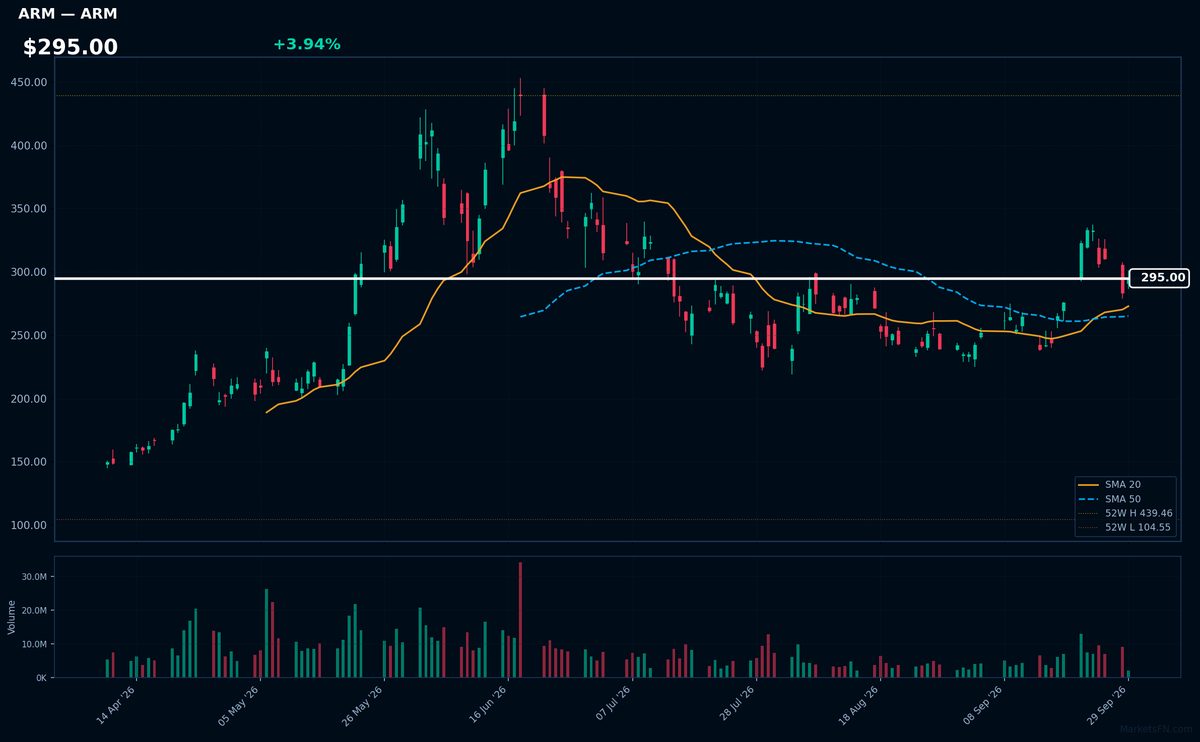Click the 14 Apr '26 date label
Screen dimensions: 1200x742
115,706
